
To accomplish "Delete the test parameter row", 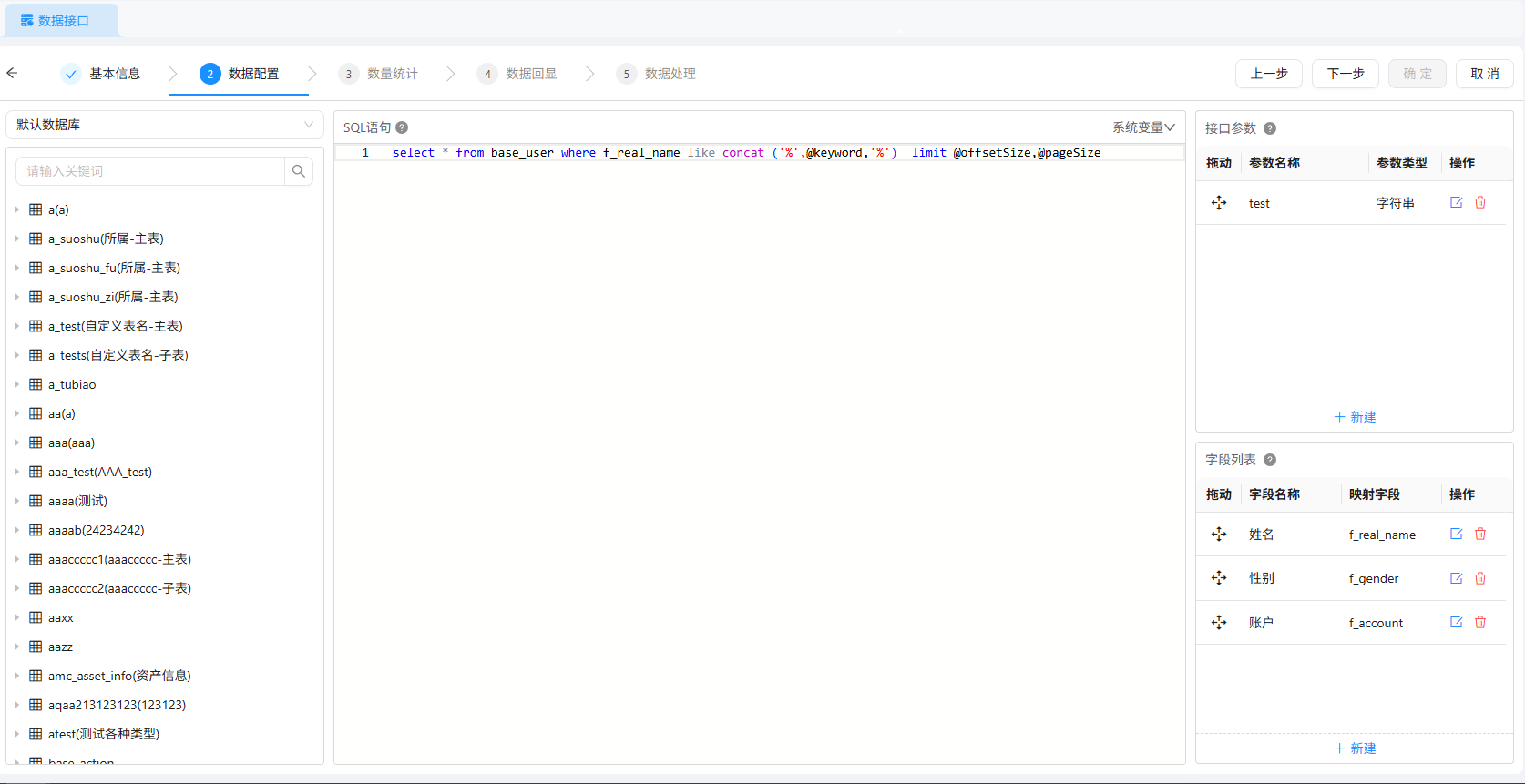I will pyautogui.click(x=1480, y=202).
